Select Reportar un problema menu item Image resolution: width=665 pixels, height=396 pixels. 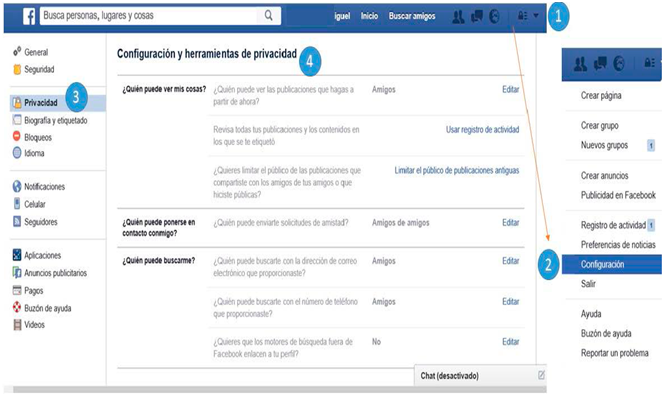point(615,353)
